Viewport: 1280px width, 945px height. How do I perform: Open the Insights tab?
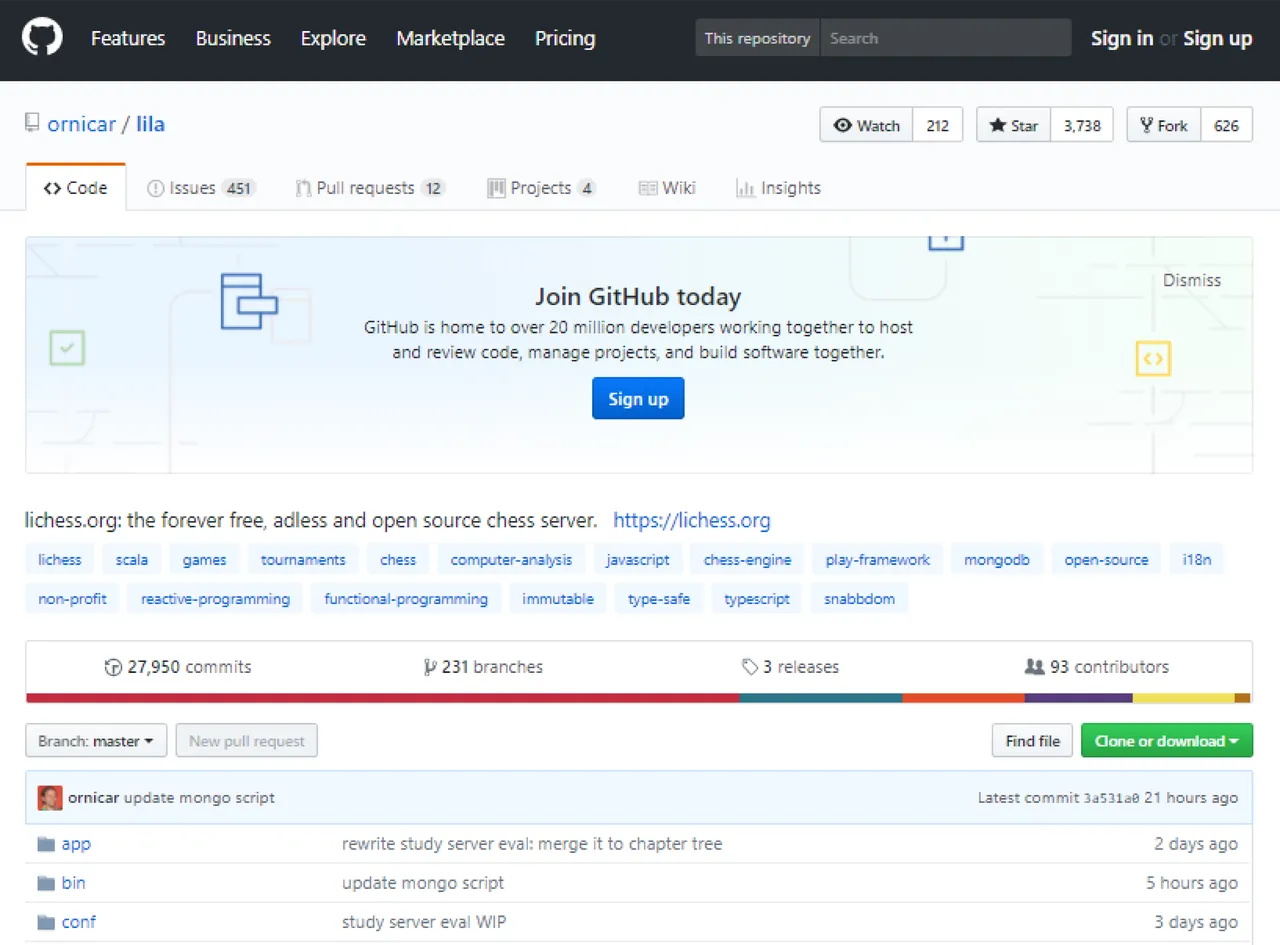pyautogui.click(x=778, y=188)
